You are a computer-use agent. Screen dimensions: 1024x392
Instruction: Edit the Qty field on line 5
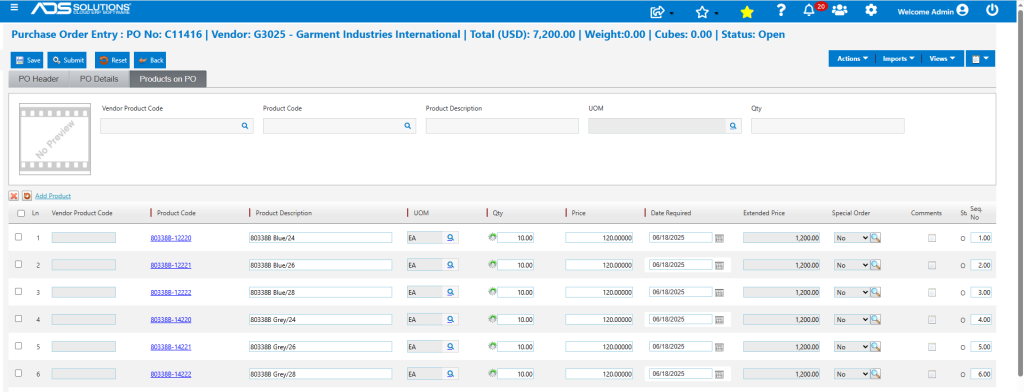[516, 347]
